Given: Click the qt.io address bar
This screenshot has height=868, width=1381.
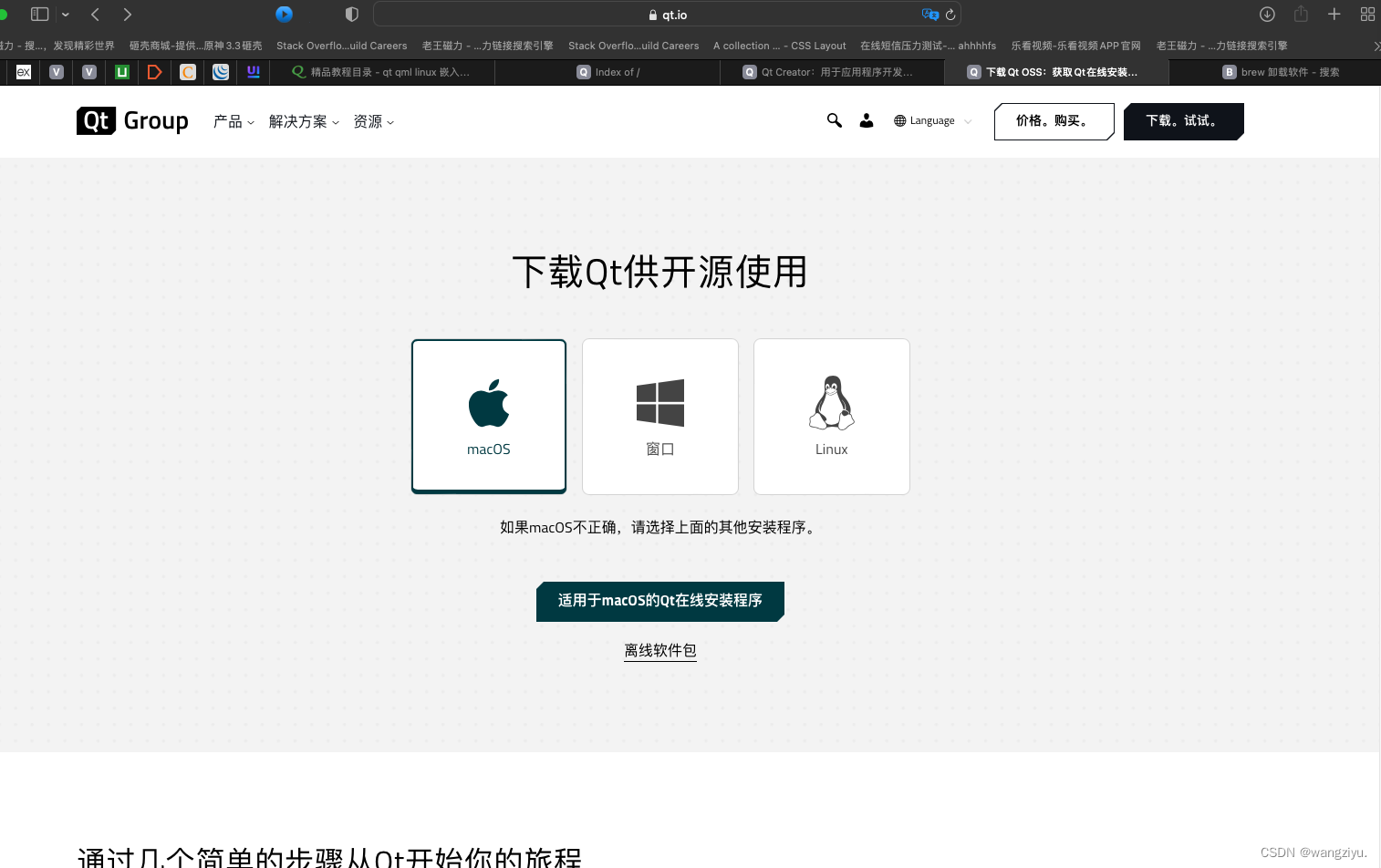Looking at the screenshot, I should pos(667,15).
